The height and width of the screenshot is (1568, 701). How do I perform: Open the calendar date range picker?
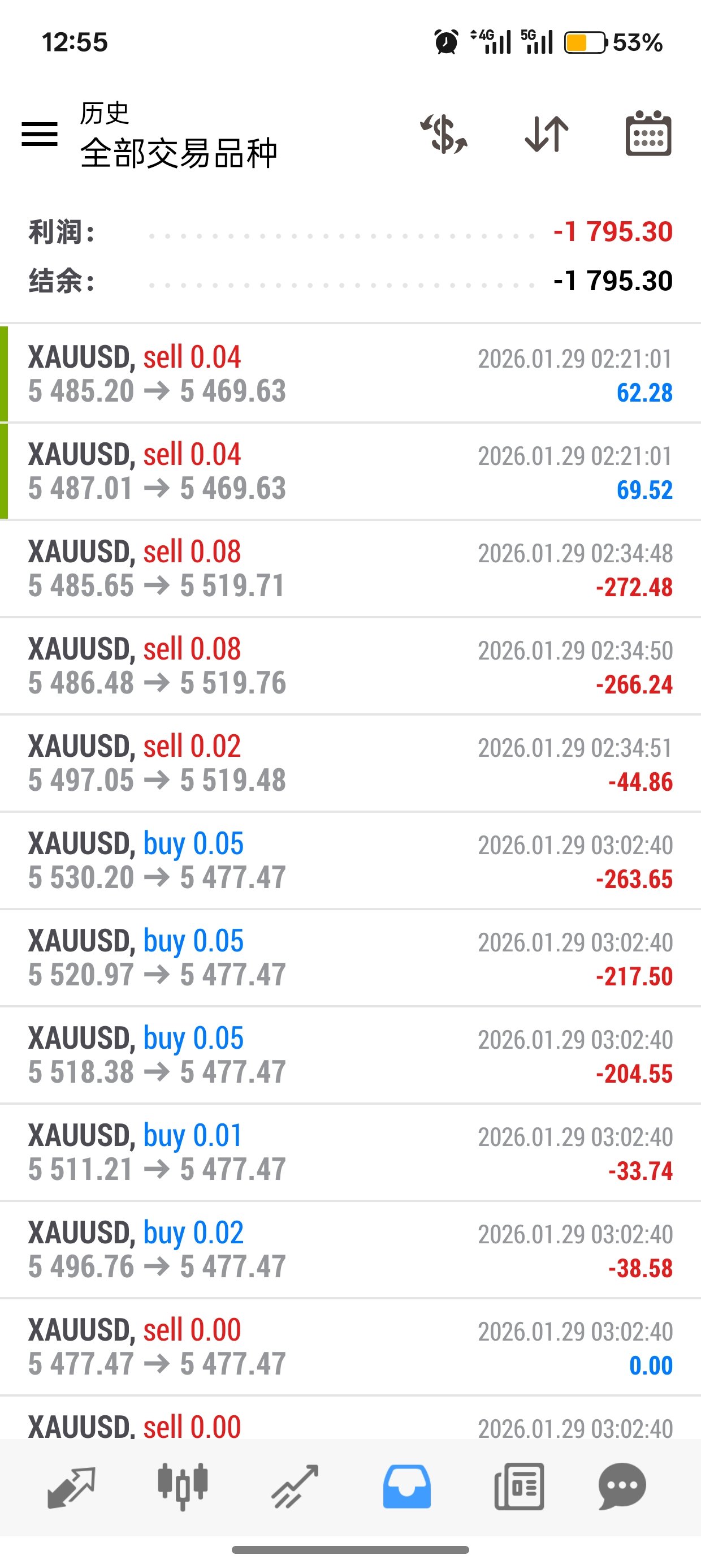(x=648, y=134)
